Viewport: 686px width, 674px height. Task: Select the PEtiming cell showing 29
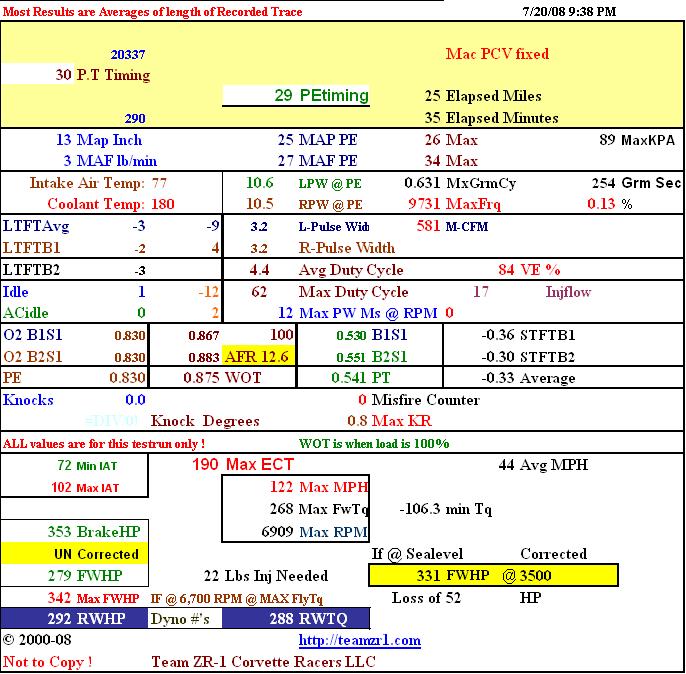coord(296,96)
